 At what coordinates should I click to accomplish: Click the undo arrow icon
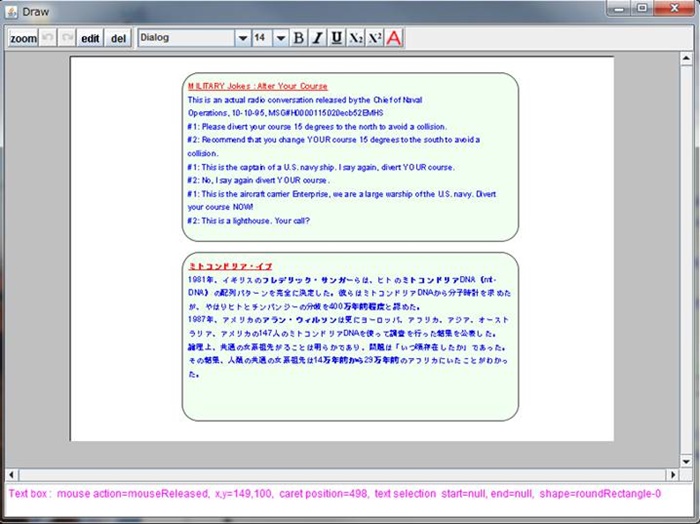pyautogui.click(x=48, y=38)
